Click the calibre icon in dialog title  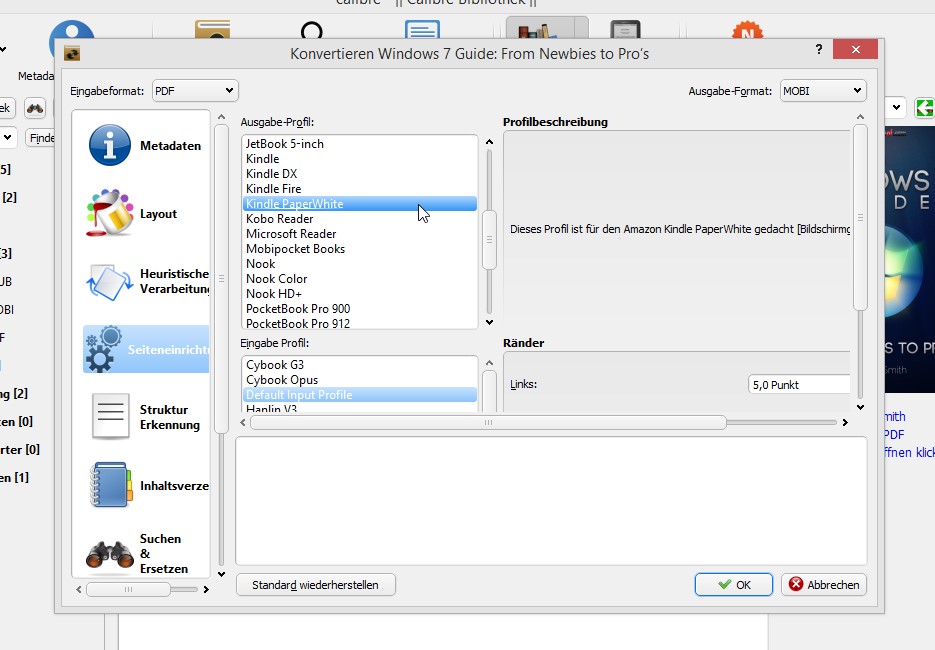pyautogui.click(x=72, y=53)
